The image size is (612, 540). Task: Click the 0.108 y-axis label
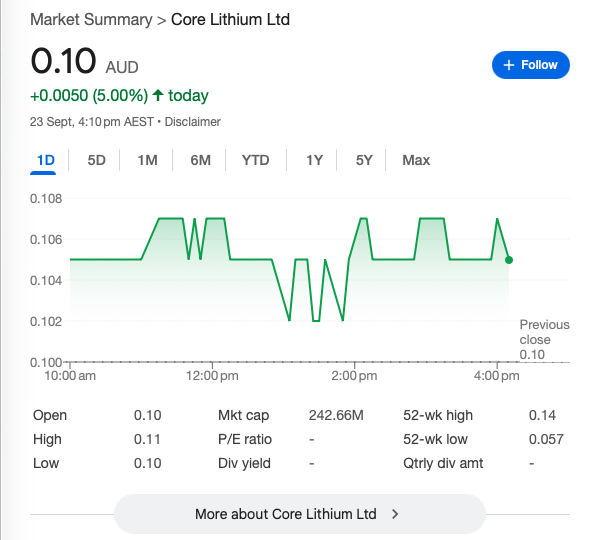tap(46, 199)
